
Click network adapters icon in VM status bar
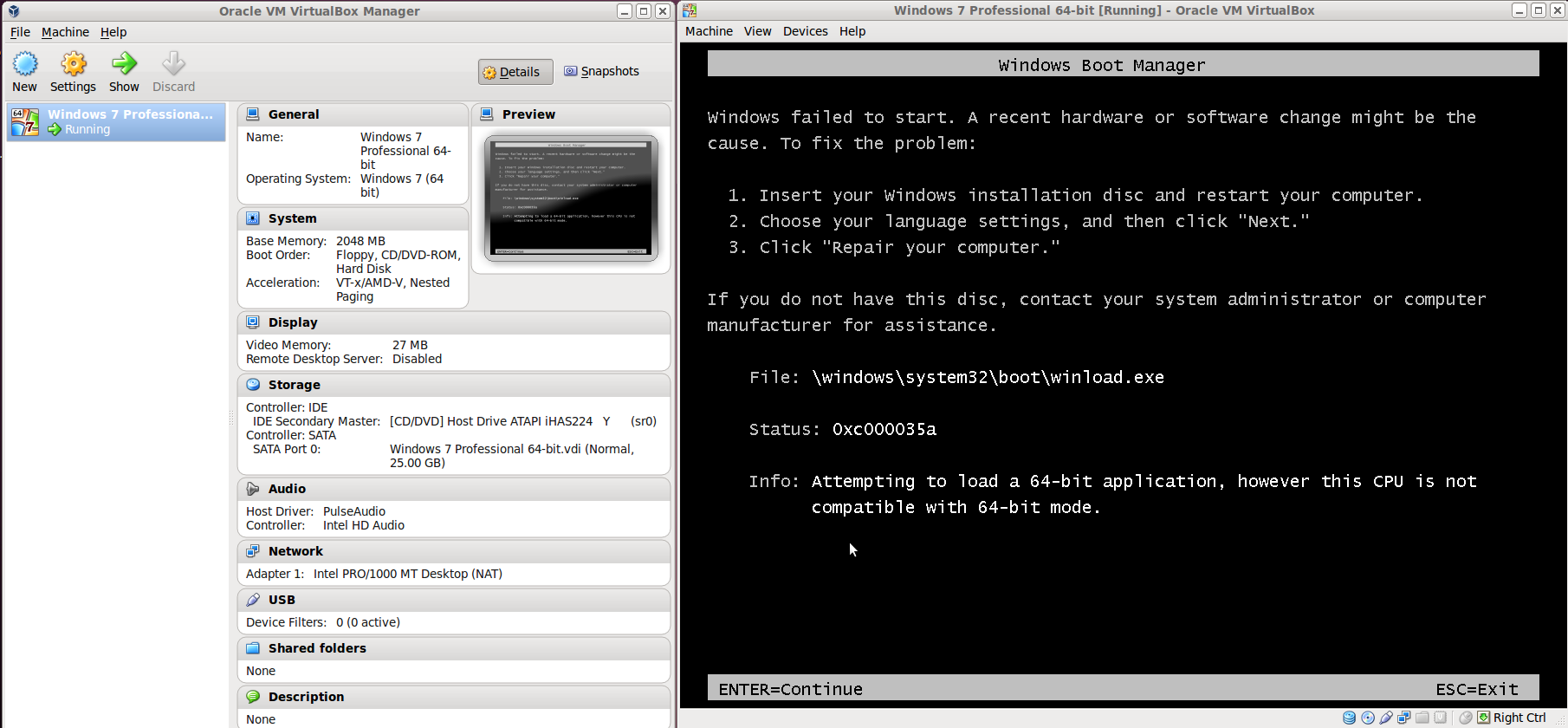coord(1404,718)
